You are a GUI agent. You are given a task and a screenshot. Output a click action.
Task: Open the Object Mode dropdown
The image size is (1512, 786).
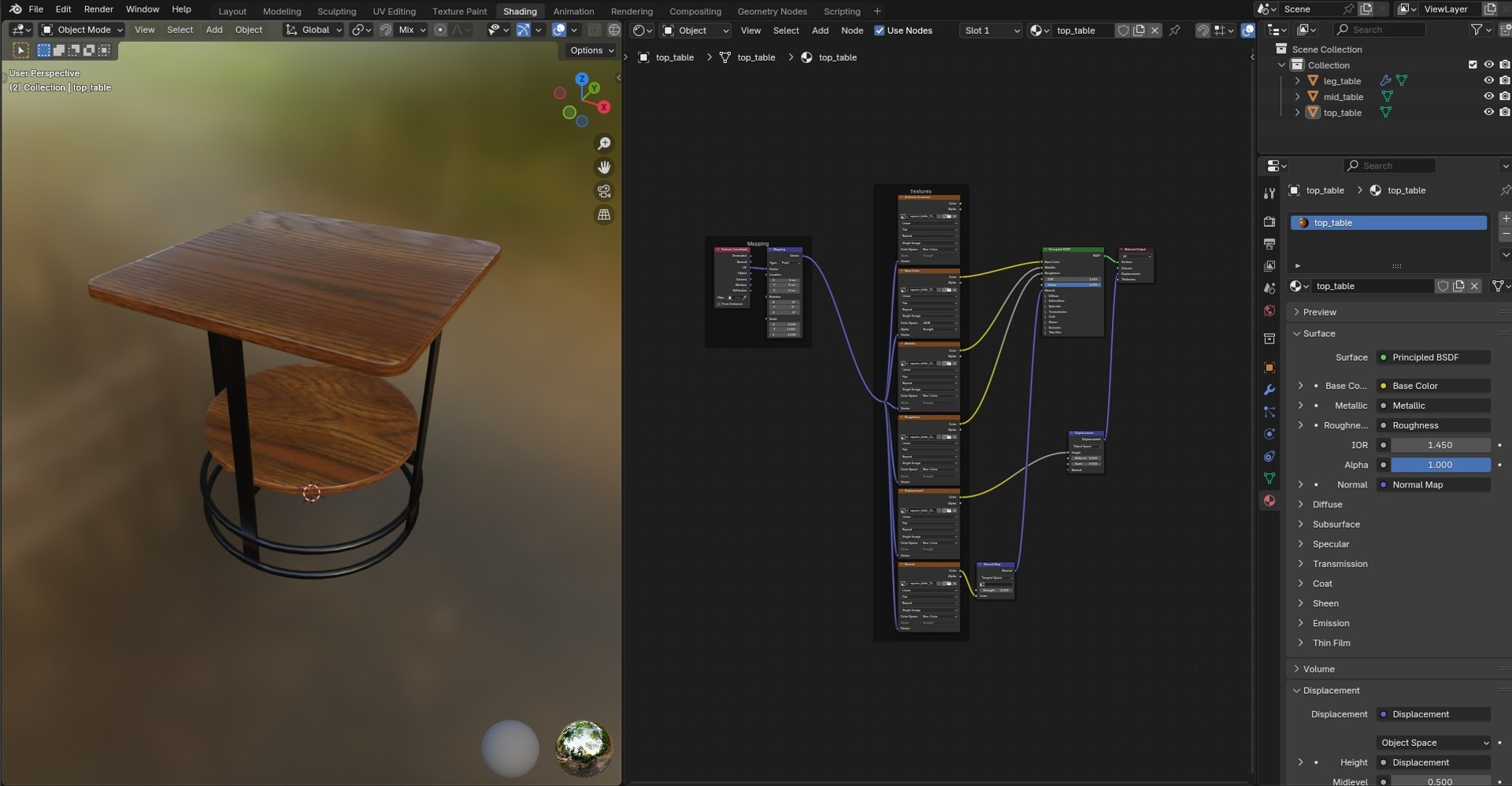tap(83, 30)
